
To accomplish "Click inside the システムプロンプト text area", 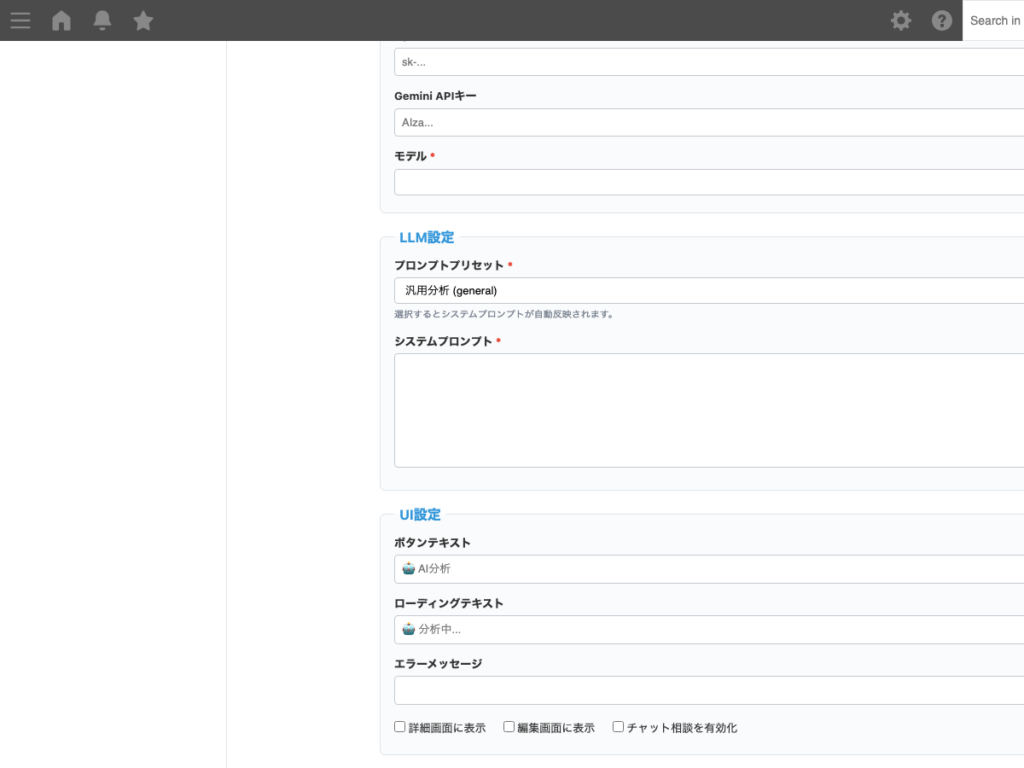I will pos(700,410).
